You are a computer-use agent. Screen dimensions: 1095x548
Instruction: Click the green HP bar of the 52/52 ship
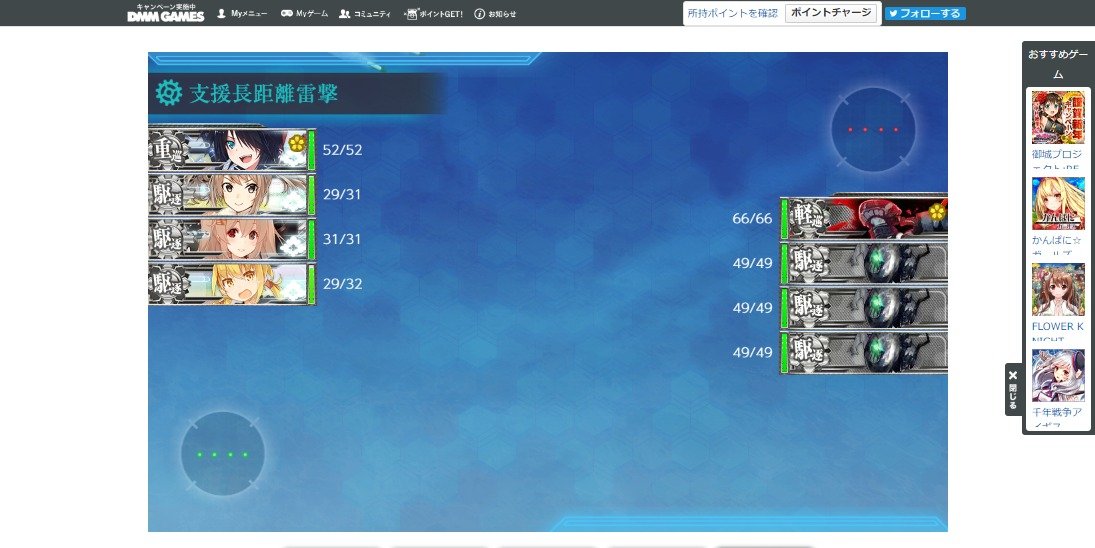311,150
